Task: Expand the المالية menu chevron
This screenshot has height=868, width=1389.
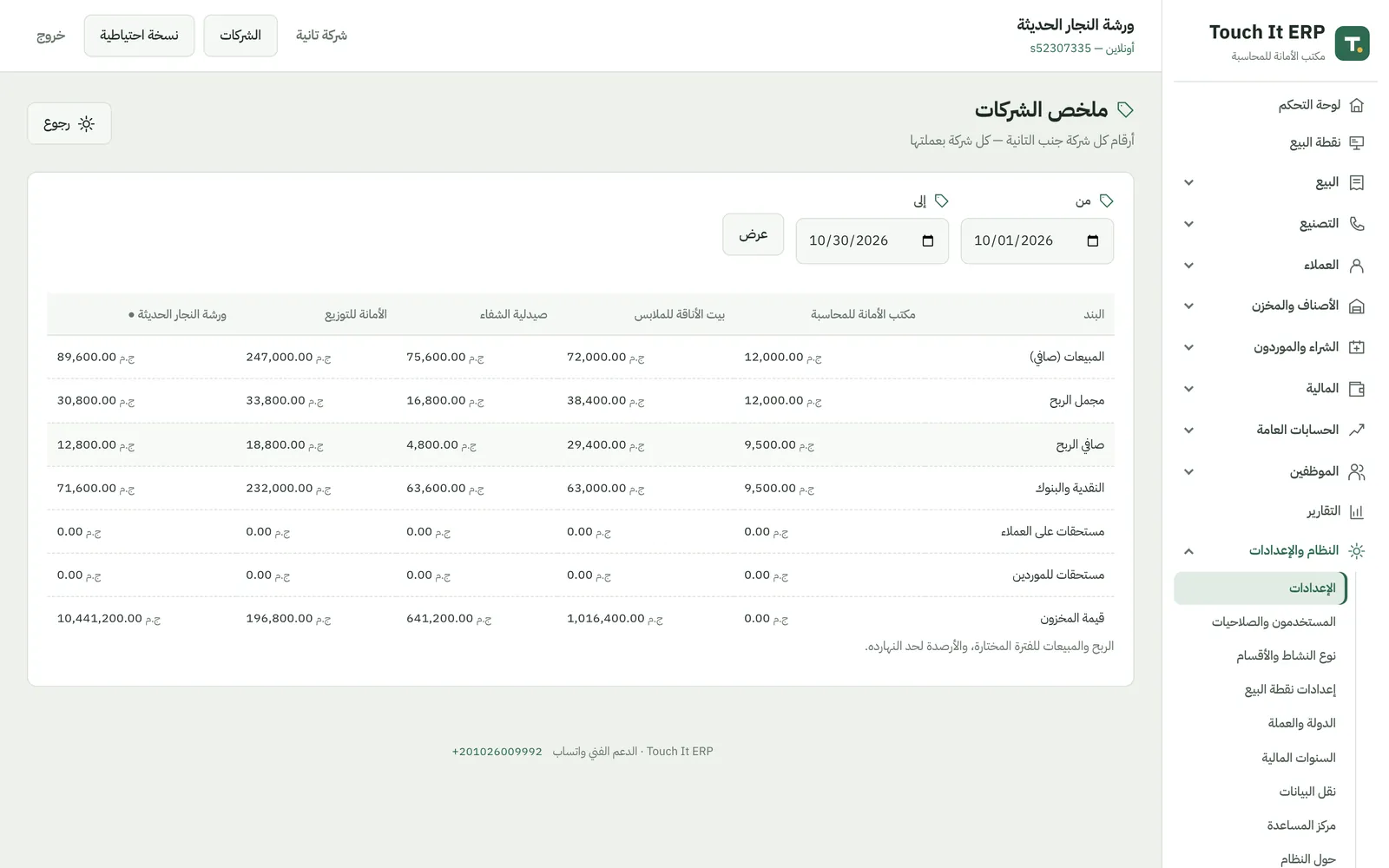Action: pos(1189,389)
